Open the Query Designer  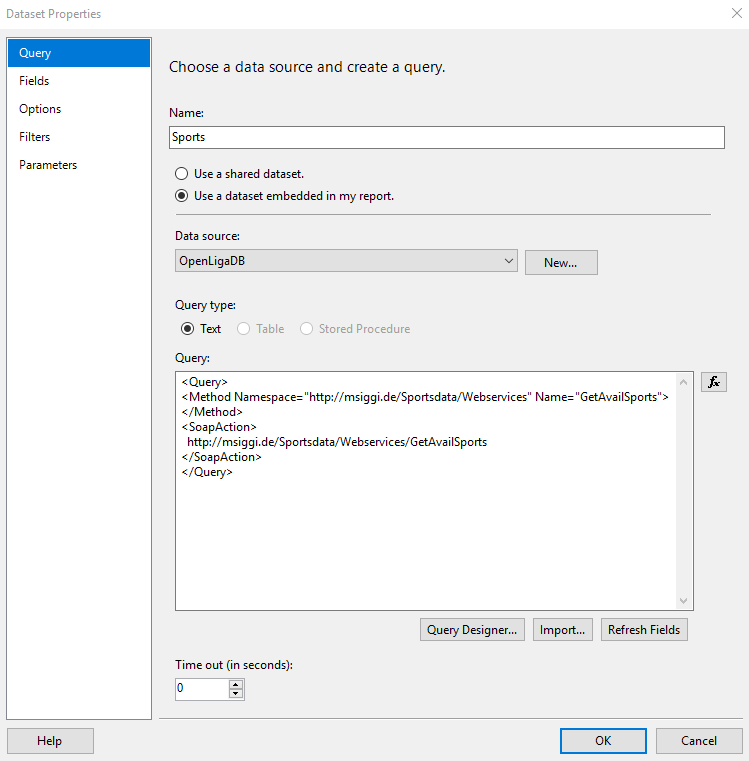point(472,630)
